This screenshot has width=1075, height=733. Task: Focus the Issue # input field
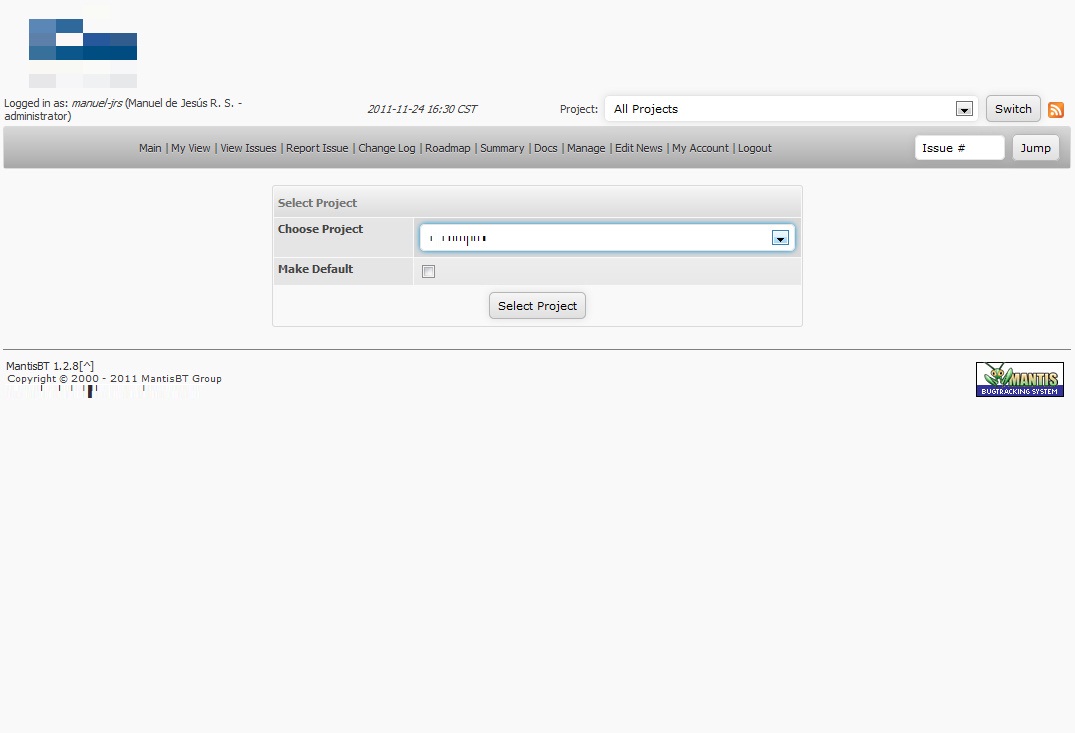(x=958, y=148)
